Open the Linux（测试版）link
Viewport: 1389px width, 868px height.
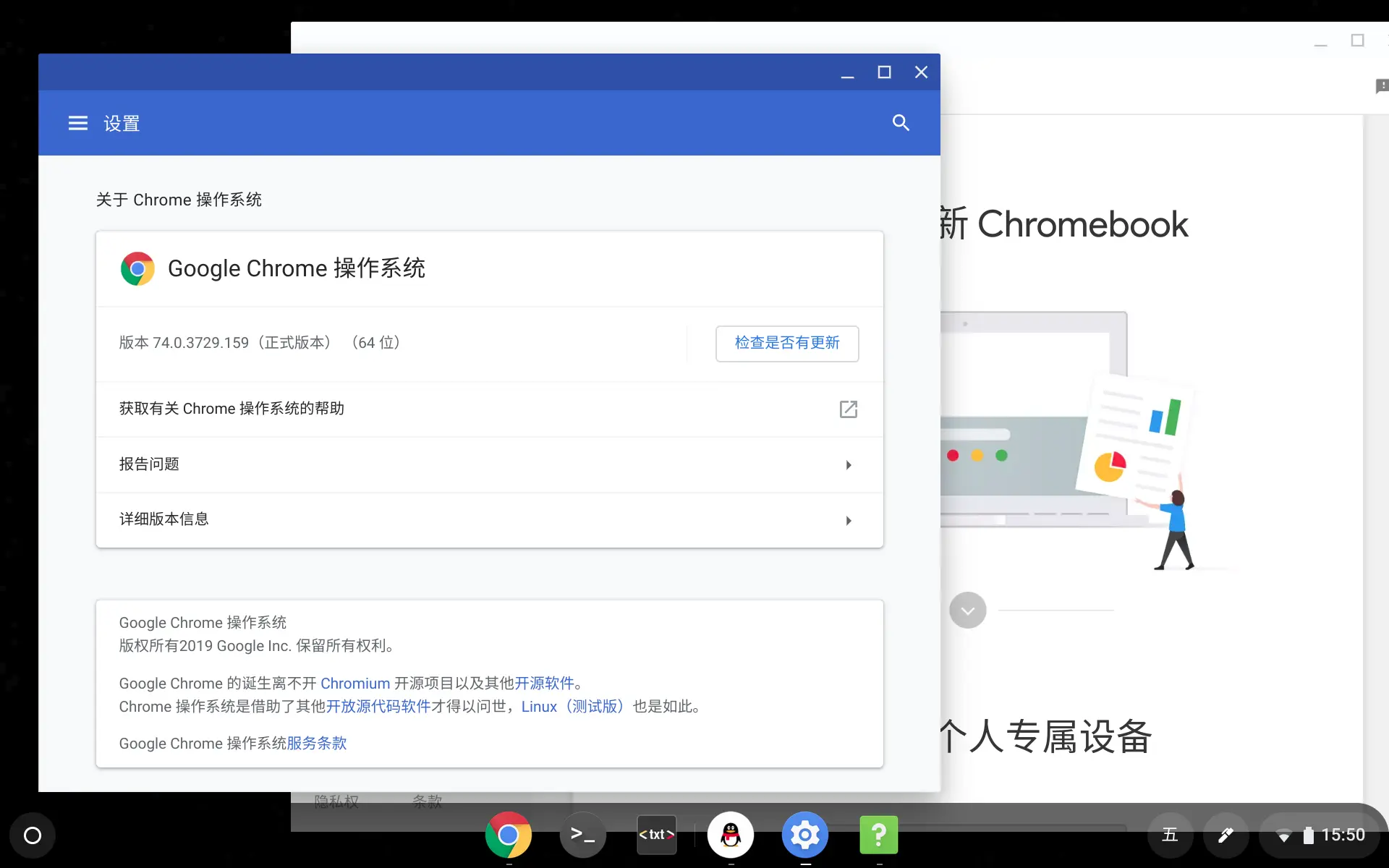574,707
